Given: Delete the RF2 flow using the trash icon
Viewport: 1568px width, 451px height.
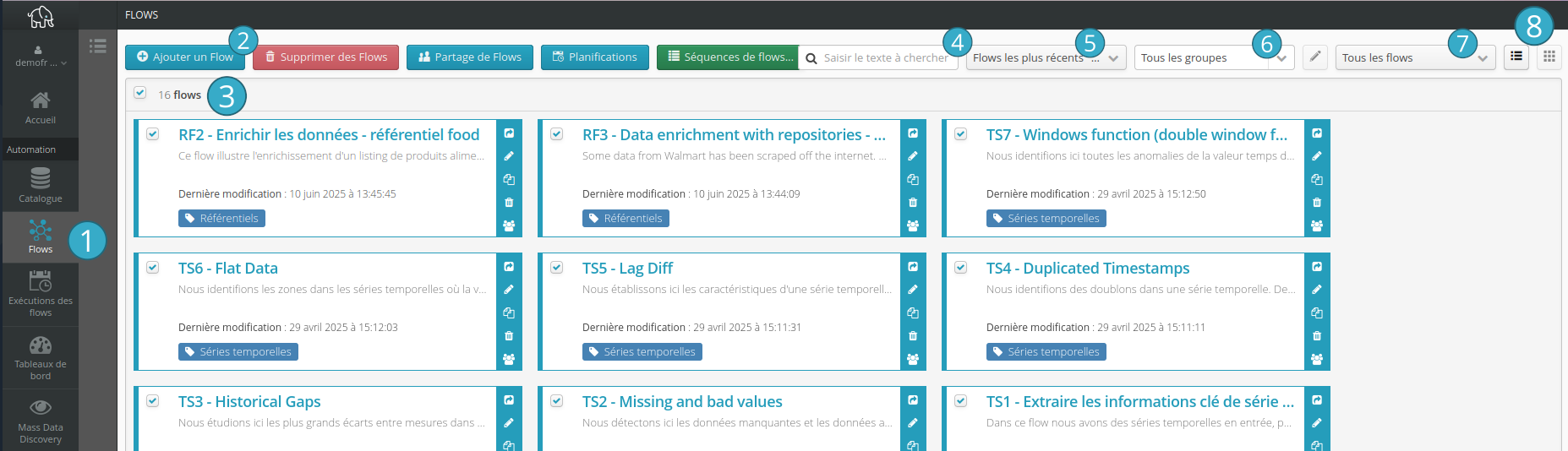Looking at the screenshot, I should point(509,203).
